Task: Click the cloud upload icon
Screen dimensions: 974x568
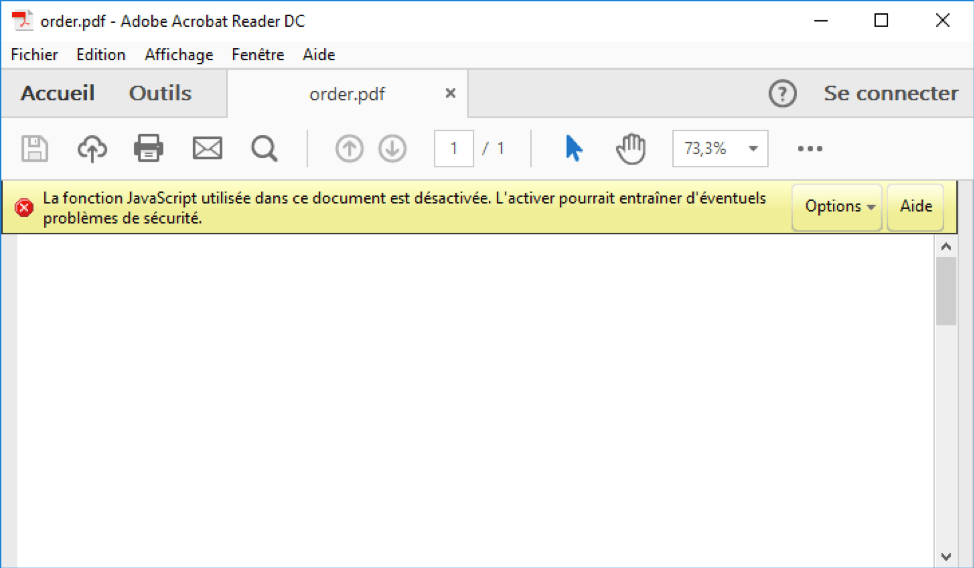Action: (x=92, y=149)
